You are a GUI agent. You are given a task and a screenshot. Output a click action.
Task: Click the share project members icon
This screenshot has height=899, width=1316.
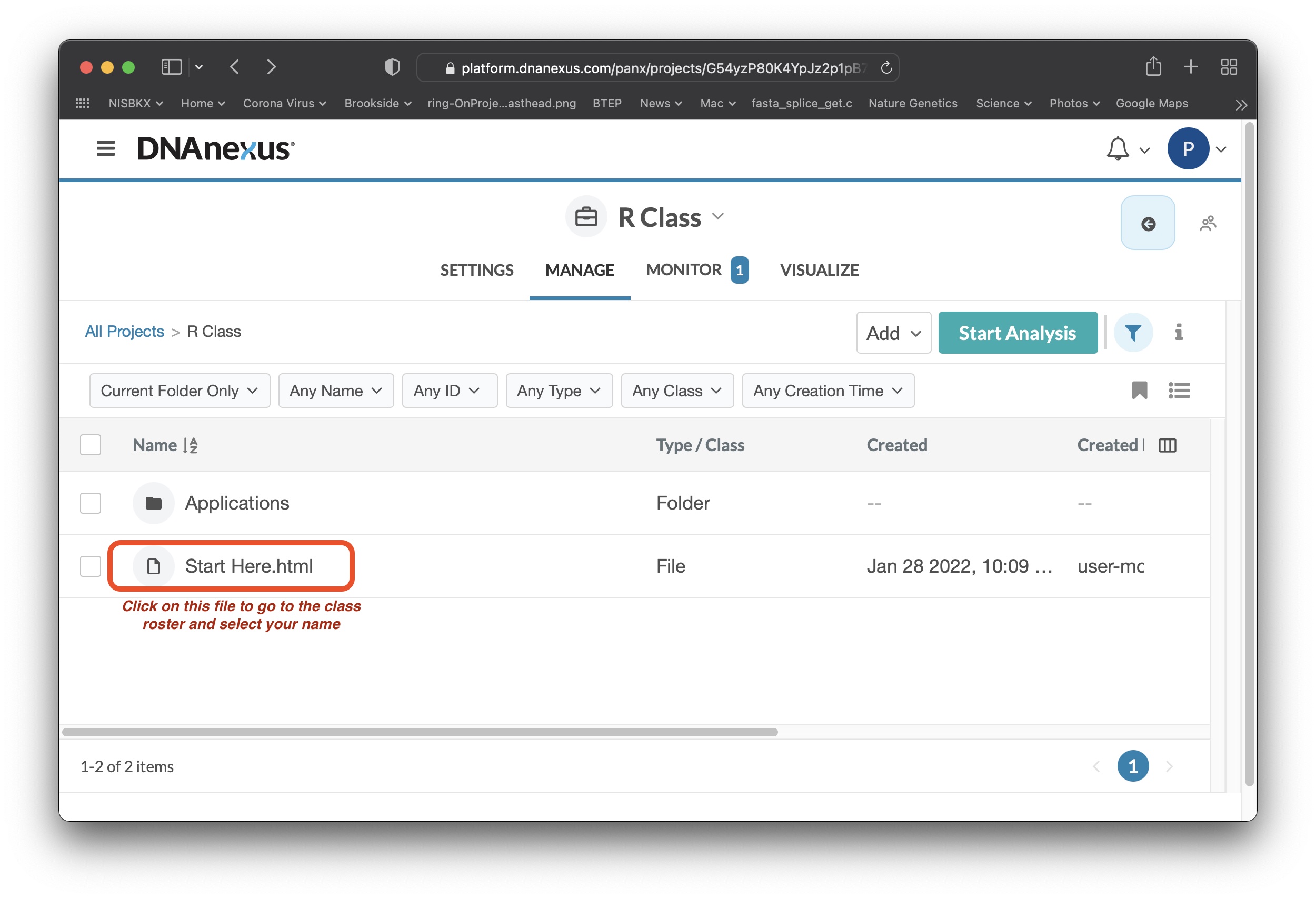[x=1207, y=224]
